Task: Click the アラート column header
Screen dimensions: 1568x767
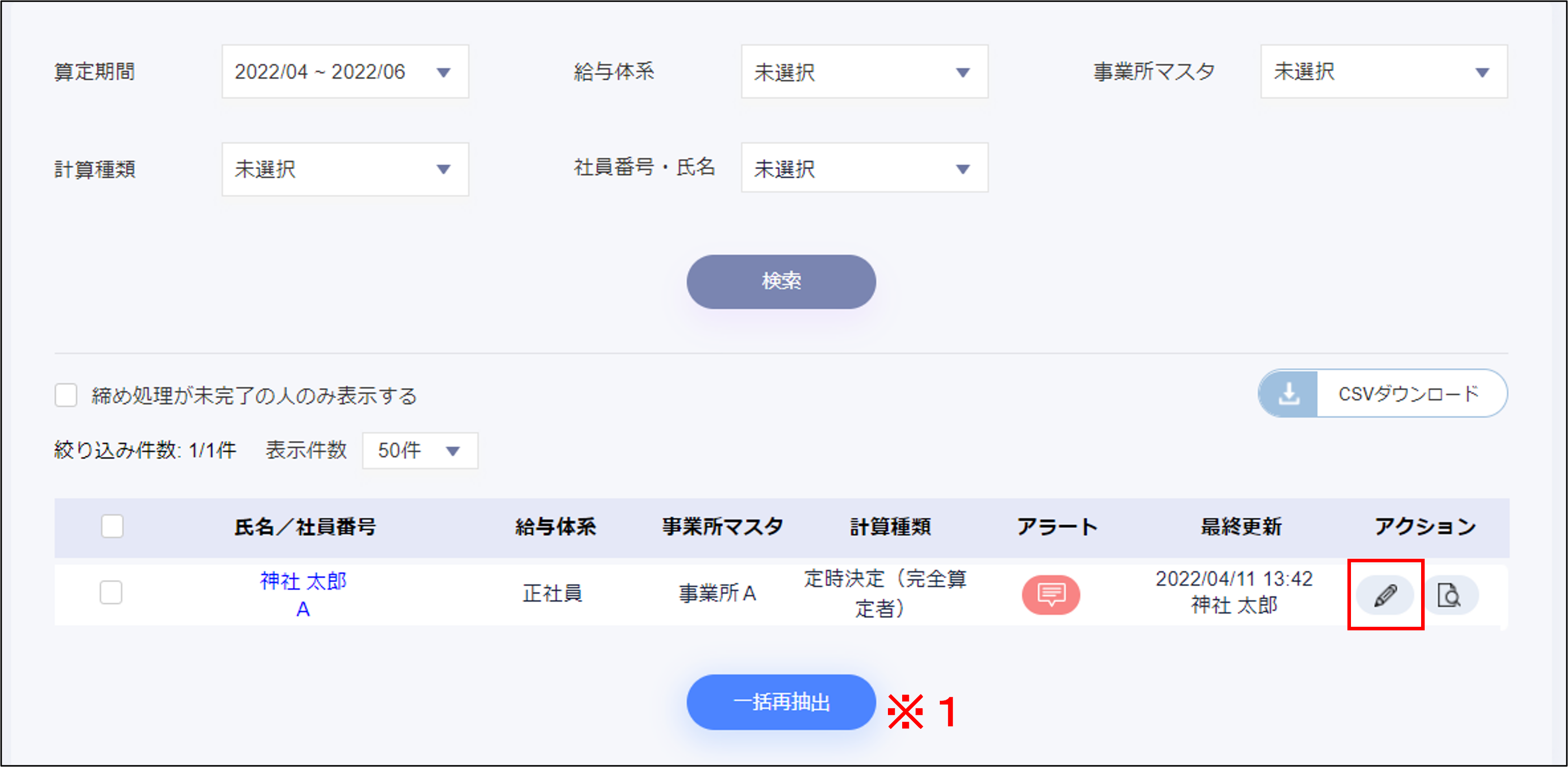Action: pos(1057,527)
